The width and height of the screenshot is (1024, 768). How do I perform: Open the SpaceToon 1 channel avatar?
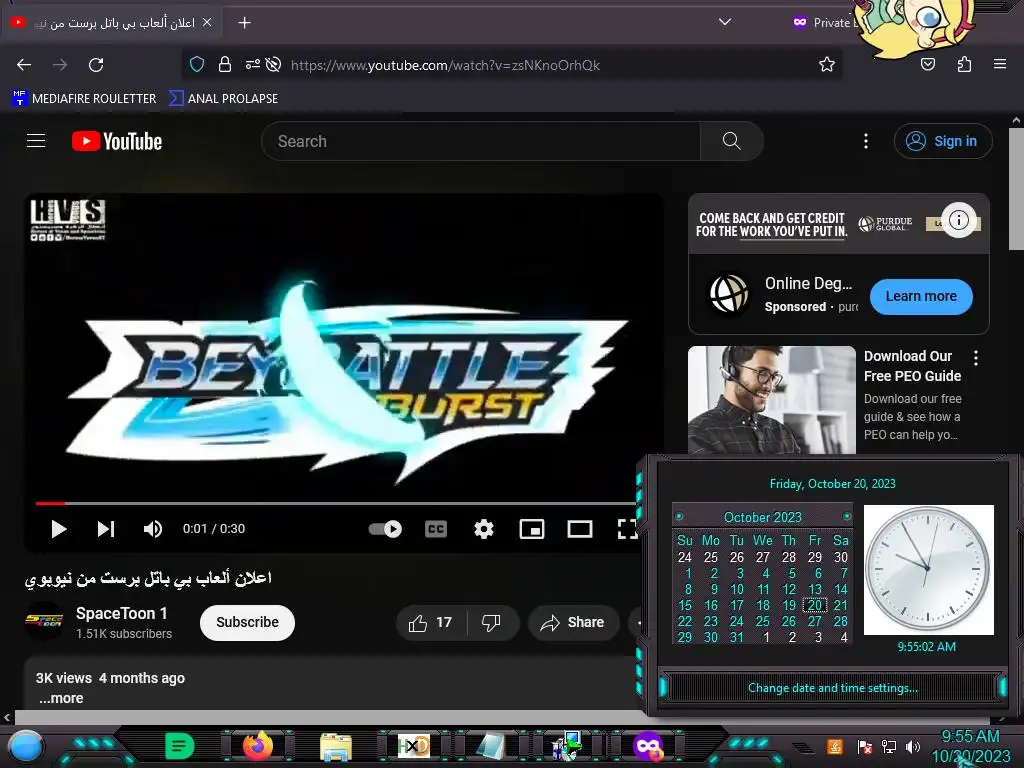pos(44,621)
